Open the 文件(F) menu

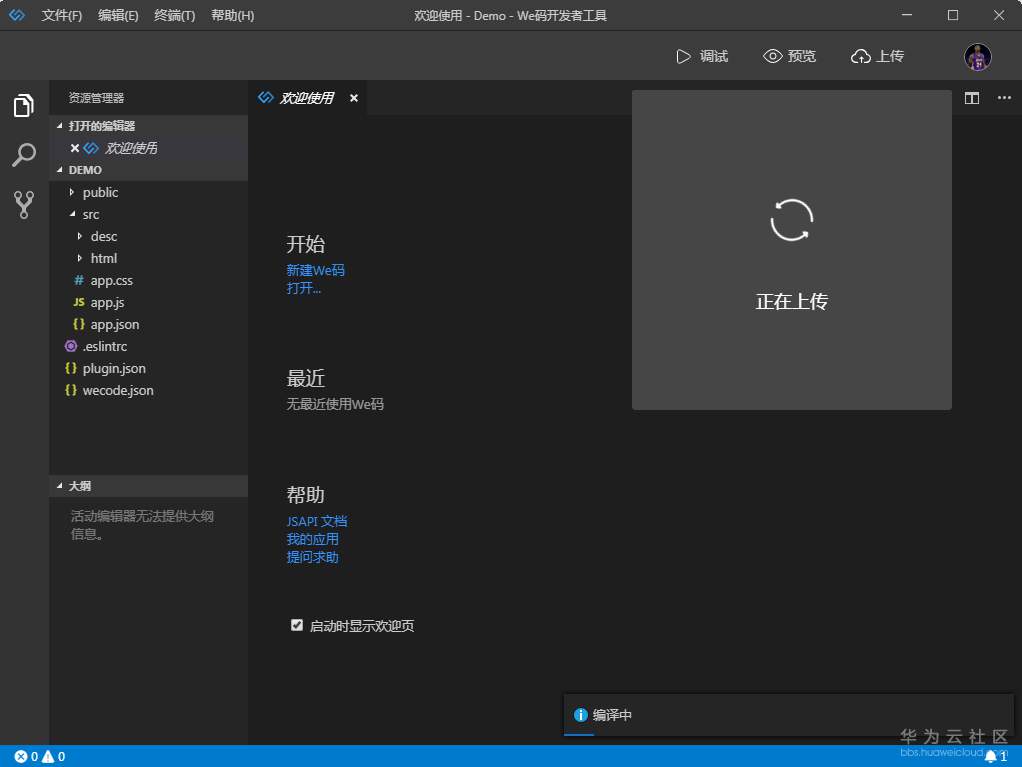click(62, 15)
